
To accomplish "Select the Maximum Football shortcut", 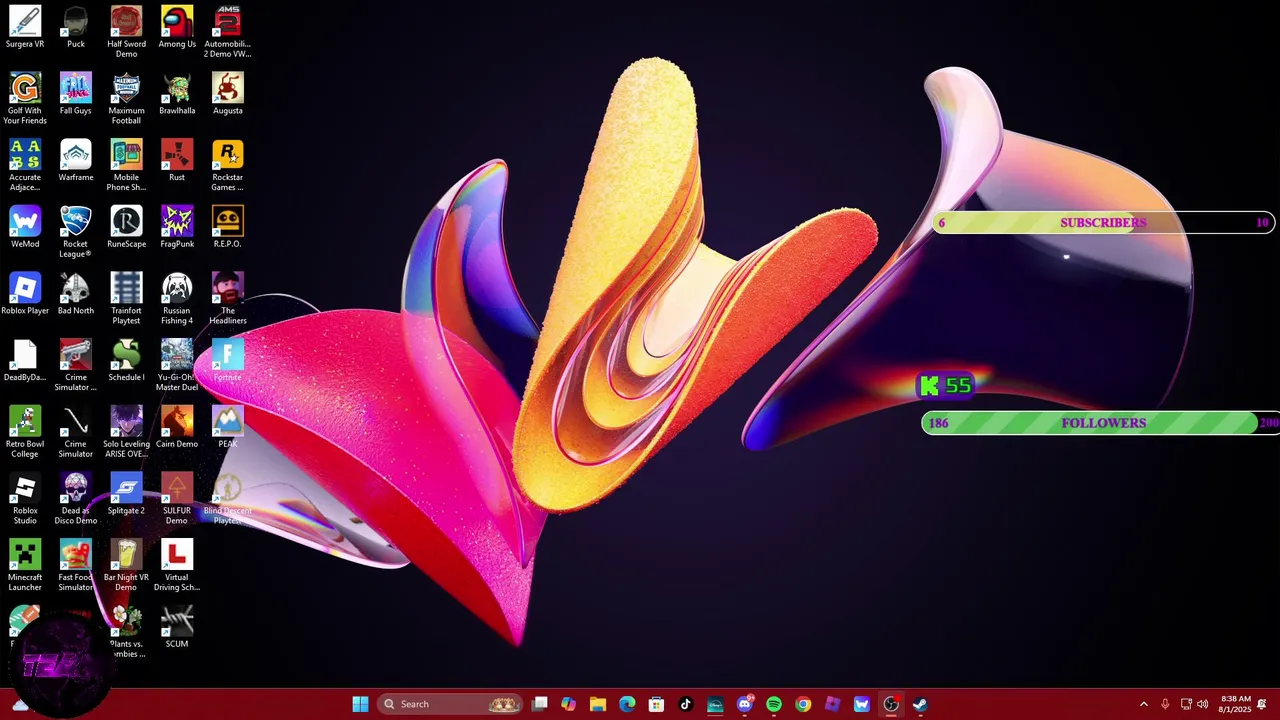I will pyautogui.click(x=126, y=98).
